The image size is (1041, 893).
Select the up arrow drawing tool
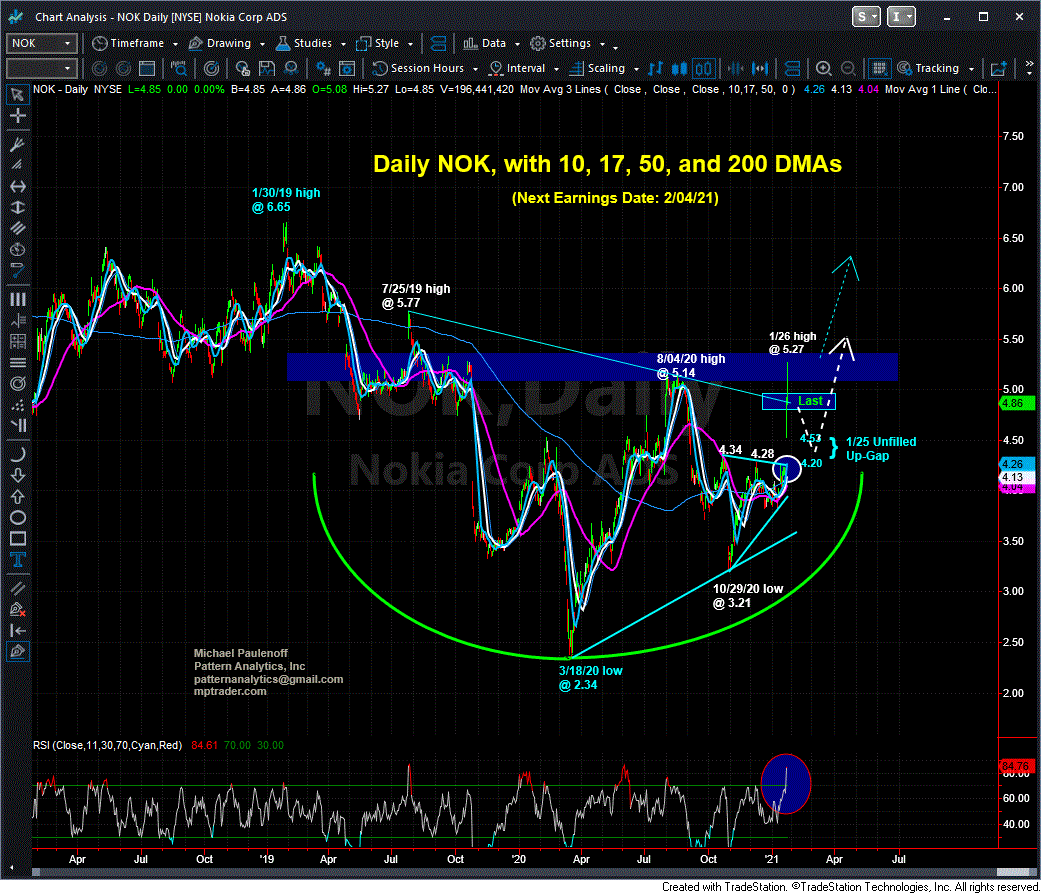(x=17, y=496)
